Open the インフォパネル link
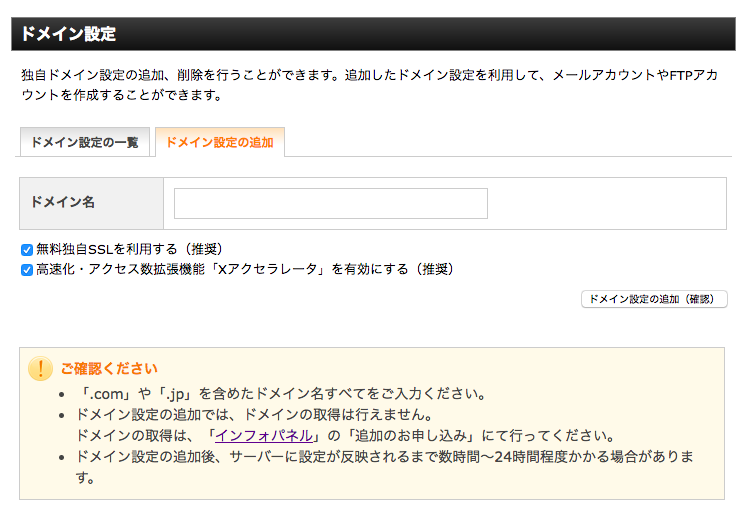The width and height of the screenshot is (750, 516). 264,436
